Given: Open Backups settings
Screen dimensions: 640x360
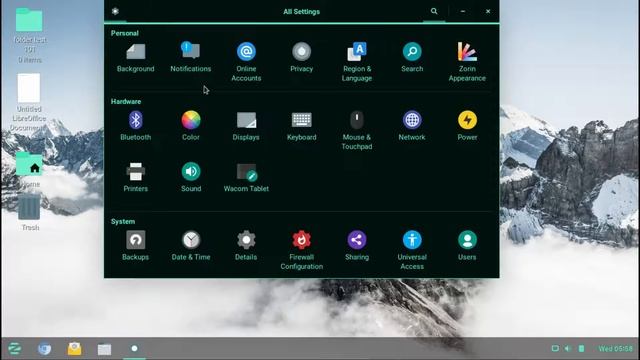Looking at the screenshot, I should (x=136, y=246).
